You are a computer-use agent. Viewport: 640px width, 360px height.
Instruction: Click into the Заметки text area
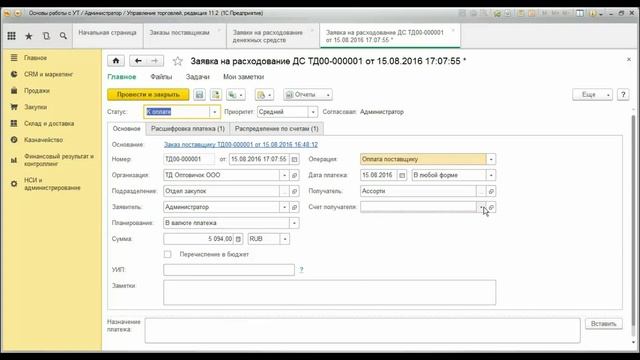[330, 292]
